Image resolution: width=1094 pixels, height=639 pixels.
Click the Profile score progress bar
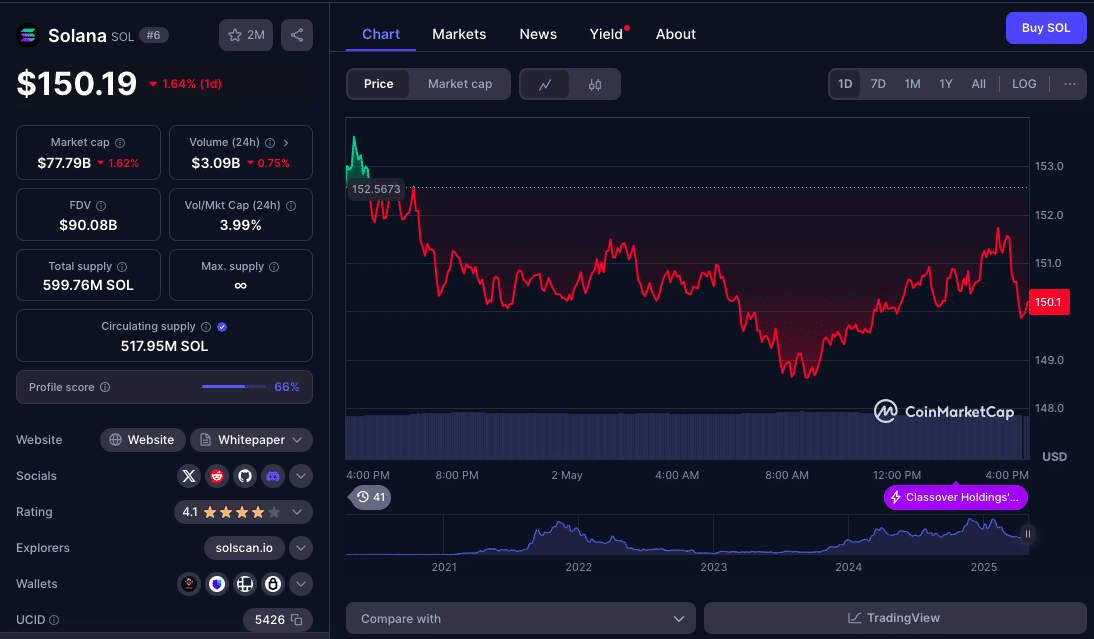(234, 386)
